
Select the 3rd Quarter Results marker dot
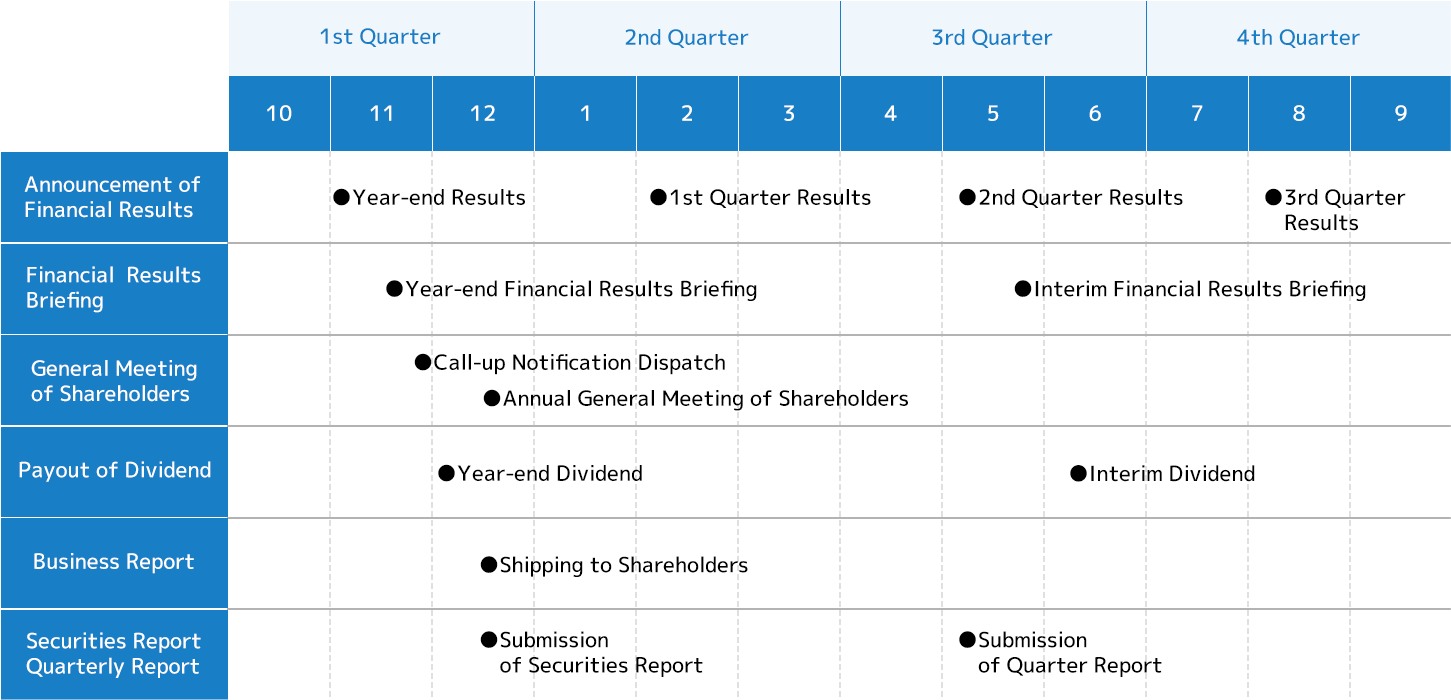(x=1273, y=197)
